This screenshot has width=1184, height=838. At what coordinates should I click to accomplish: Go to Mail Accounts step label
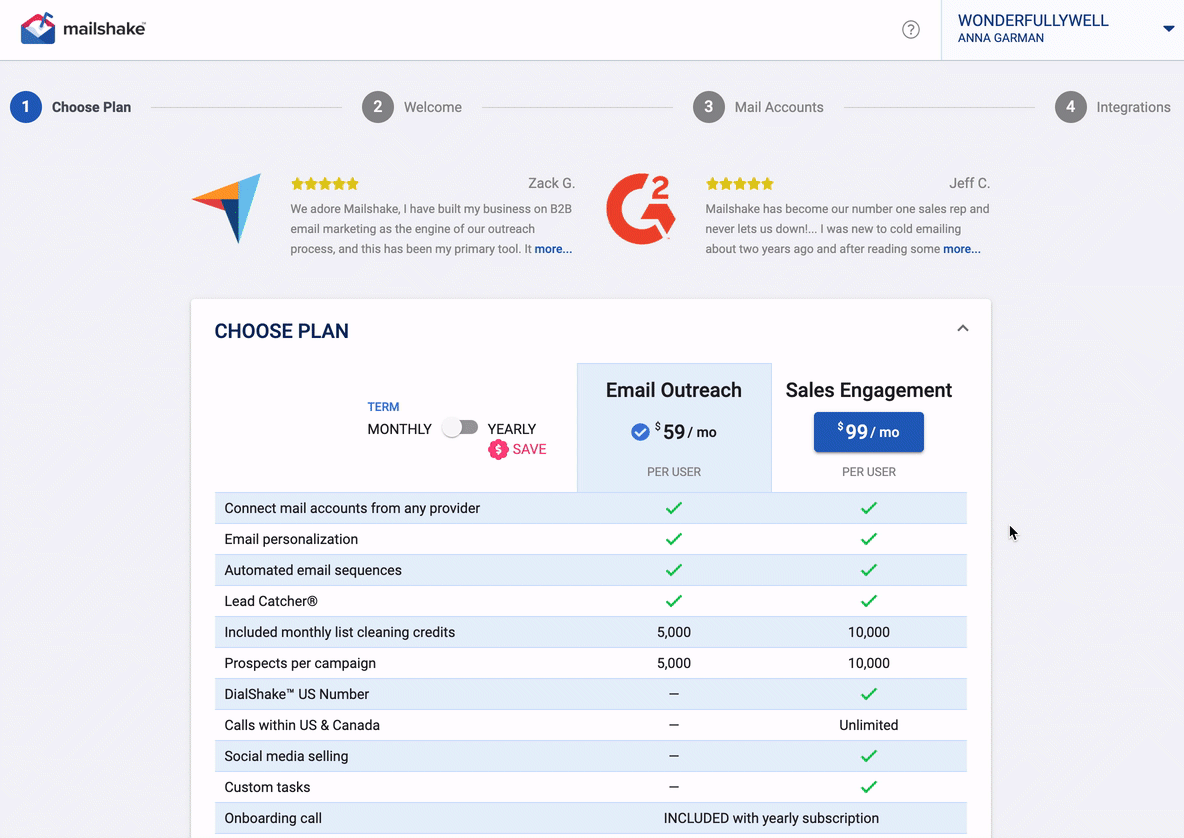pyautogui.click(x=779, y=107)
